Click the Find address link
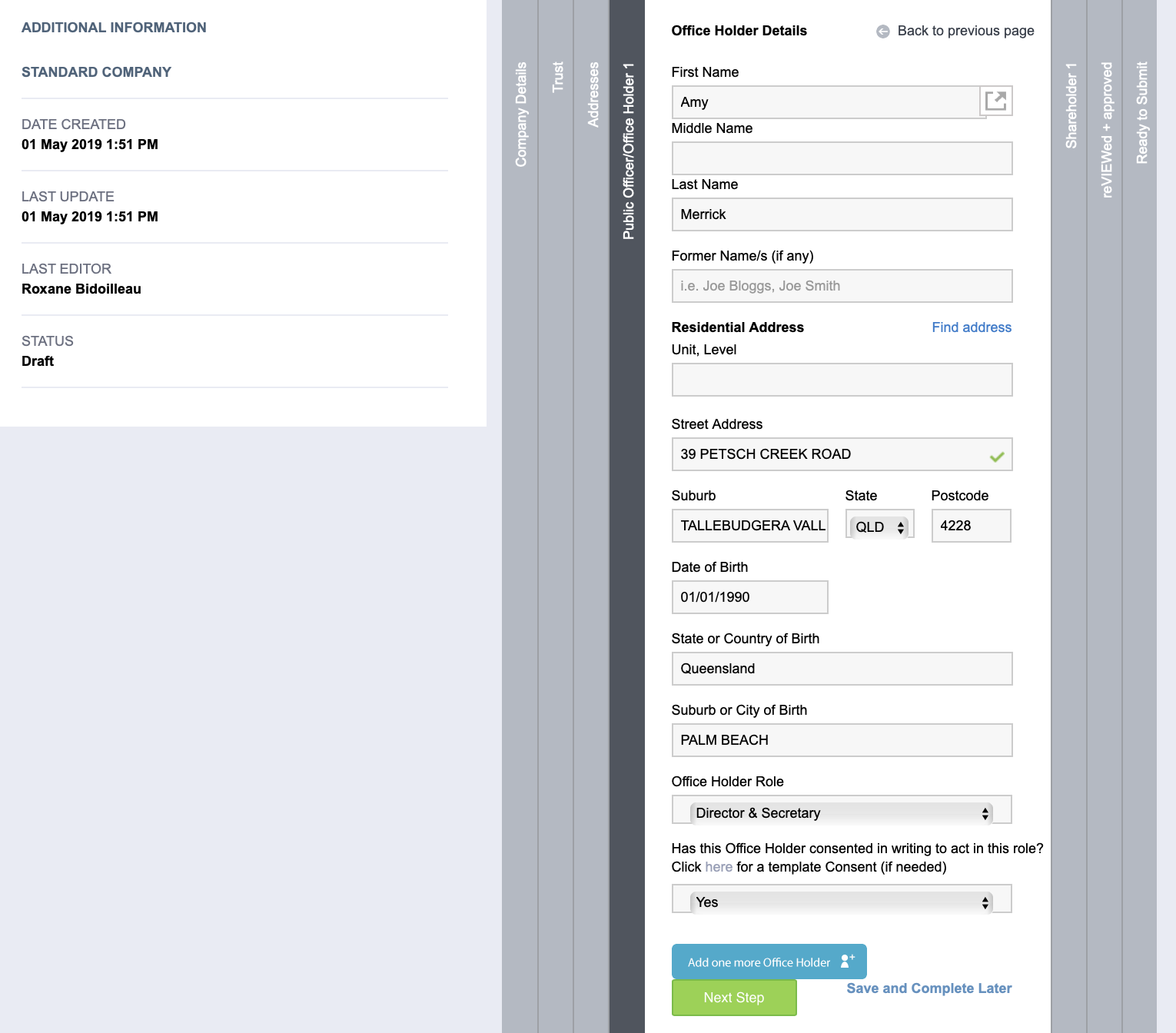 971,327
